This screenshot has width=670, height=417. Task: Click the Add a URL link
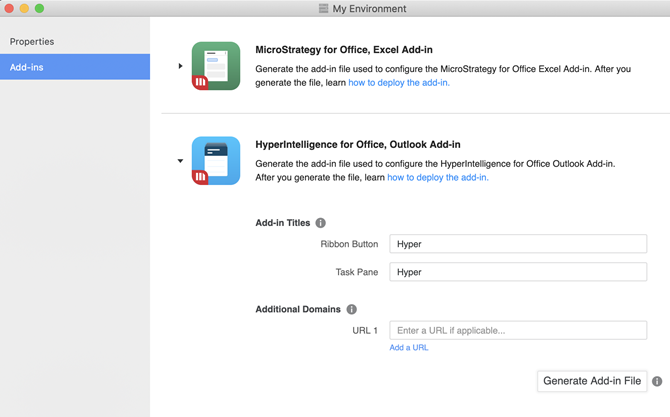click(409, 348)
